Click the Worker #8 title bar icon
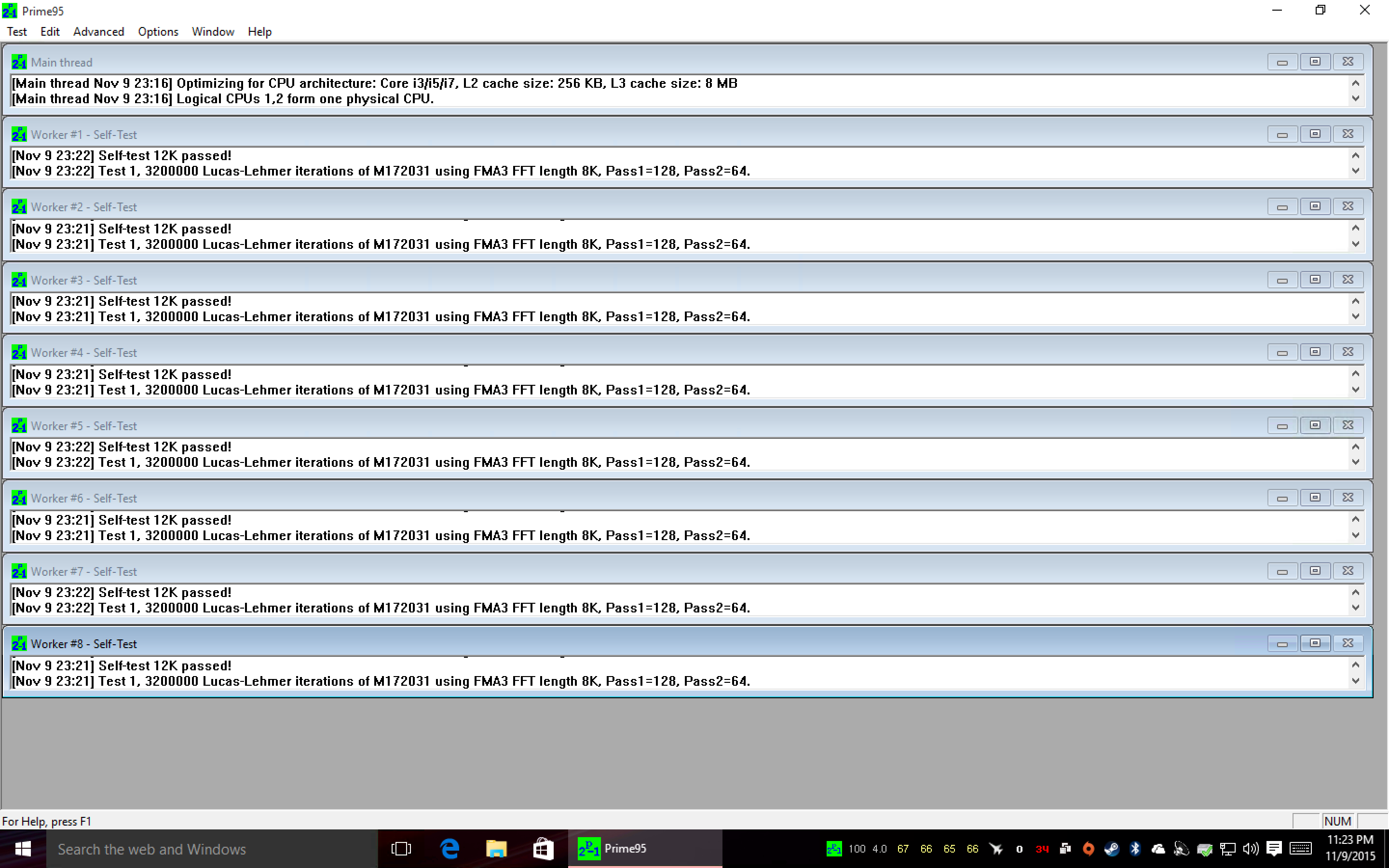 19,644
